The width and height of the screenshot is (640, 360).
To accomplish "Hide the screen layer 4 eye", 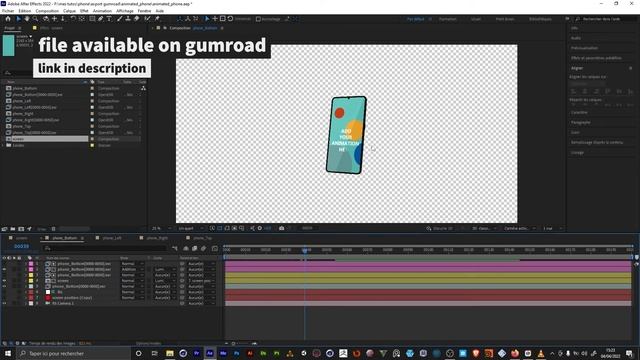I will click(x=4, y=281).
